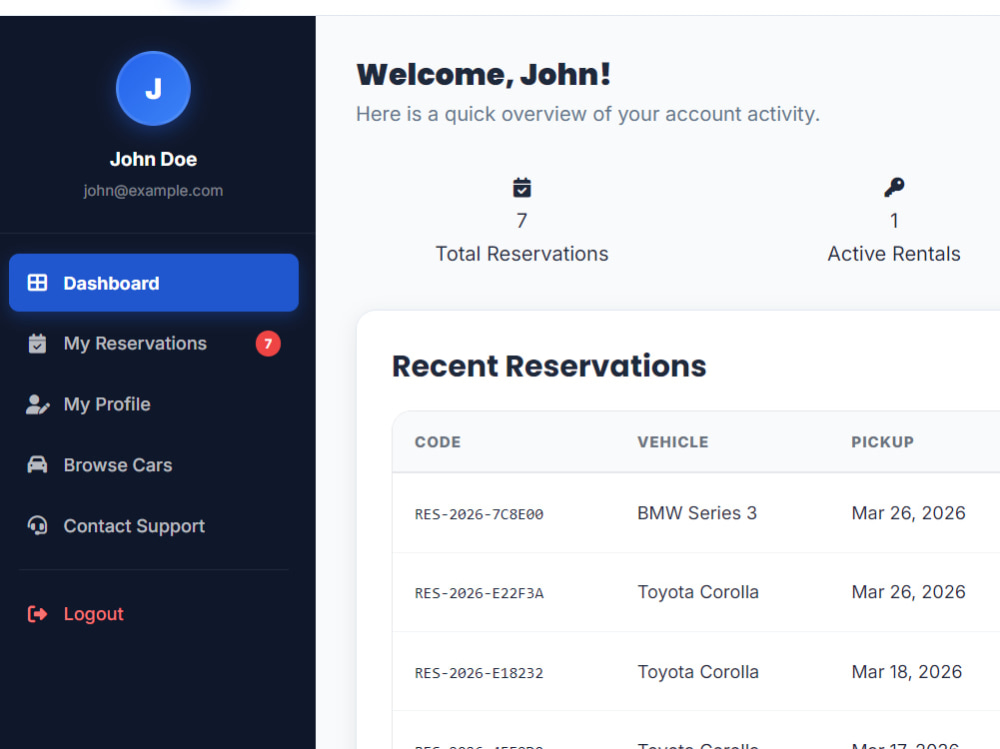Click the Welcome, John! heading
Screen dimensions: 1000x749
(x=483, y=74)
